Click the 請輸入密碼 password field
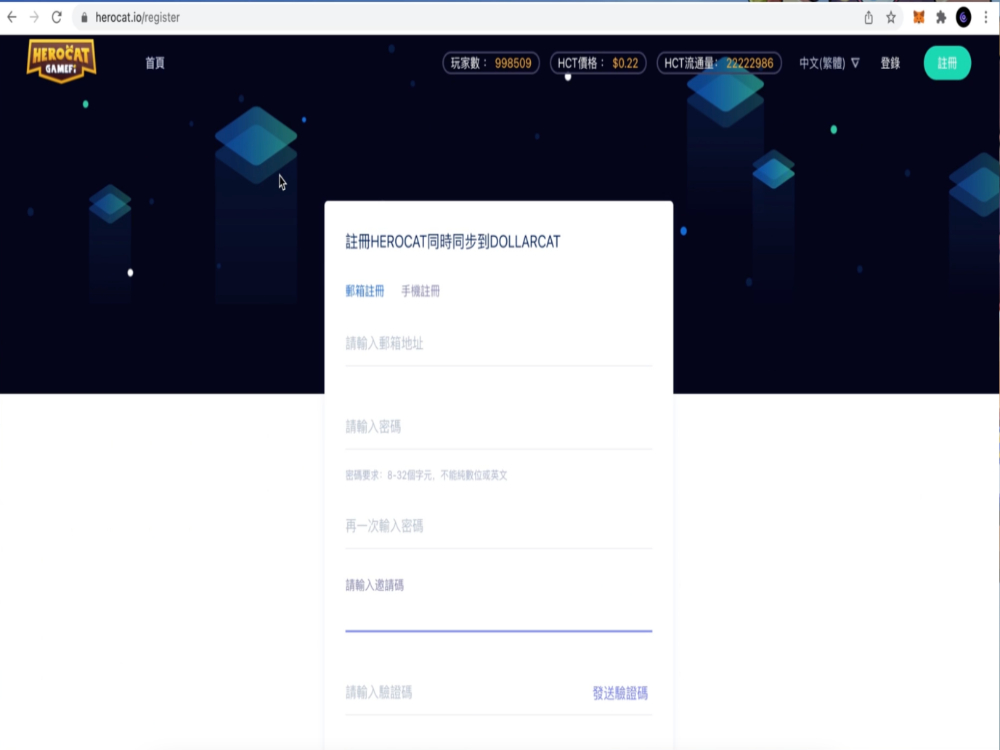The height and width of the screenshot is (750, 1000). [x=499, y=427]
